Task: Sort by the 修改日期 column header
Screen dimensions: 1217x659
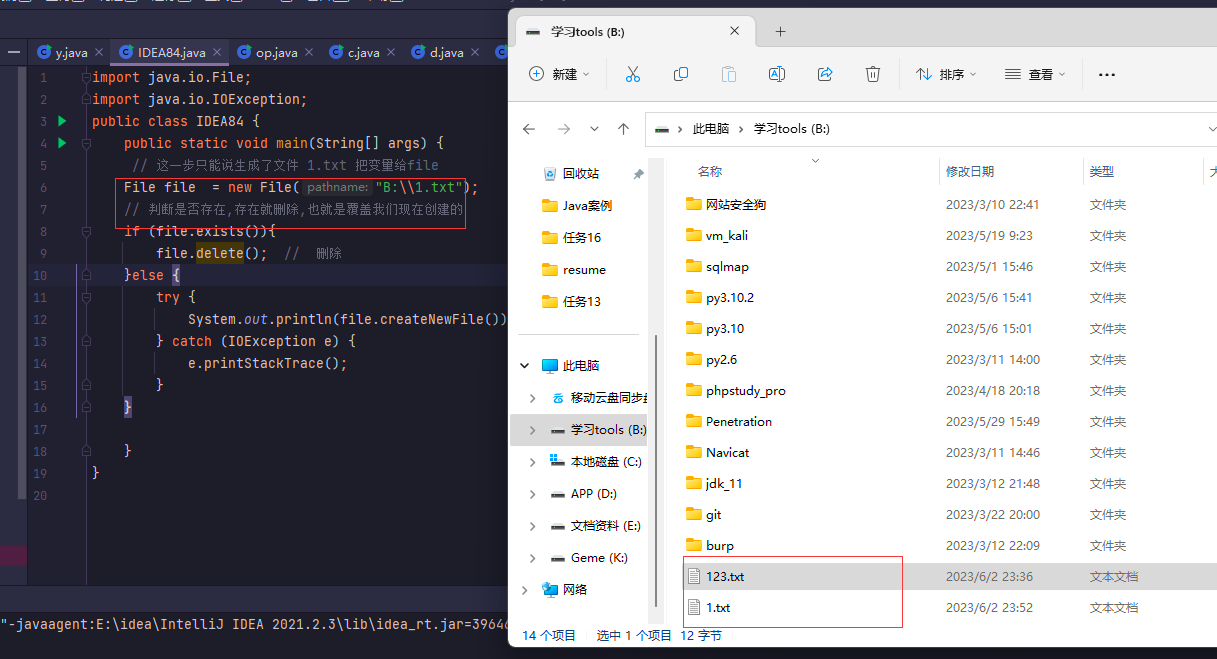Action: (970, 172)
